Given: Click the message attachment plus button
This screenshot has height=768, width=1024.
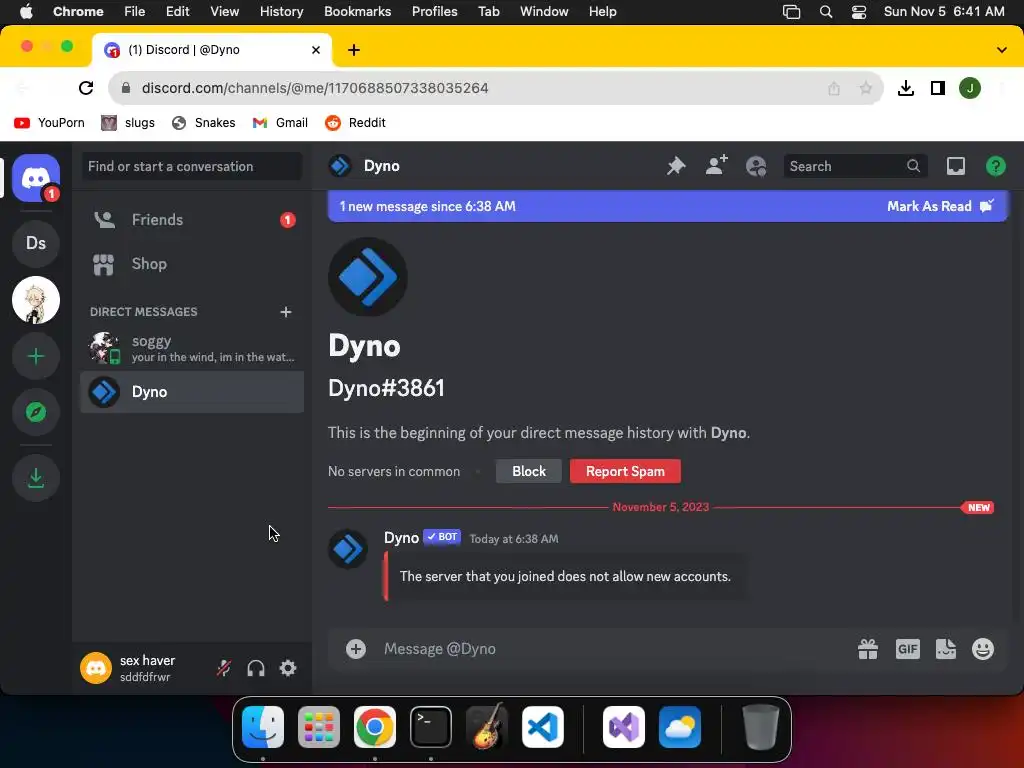Looking at the screenshot, I should tap(355, 648).
